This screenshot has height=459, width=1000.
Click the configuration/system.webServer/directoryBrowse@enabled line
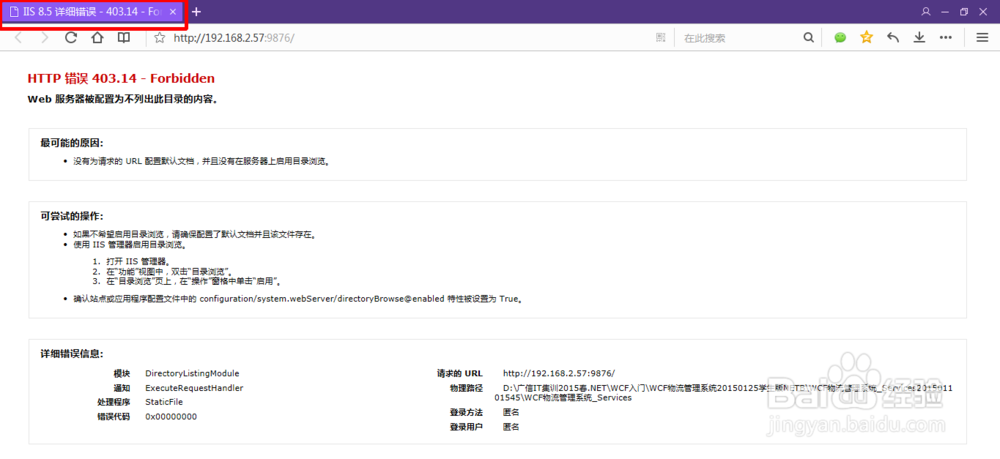pyautogui.click(x=298, y=298)
